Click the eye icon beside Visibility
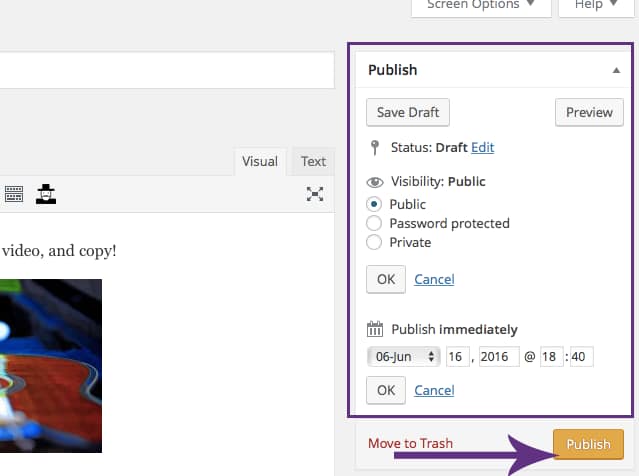Screen dimensions: 639x476 click(375, 183)
